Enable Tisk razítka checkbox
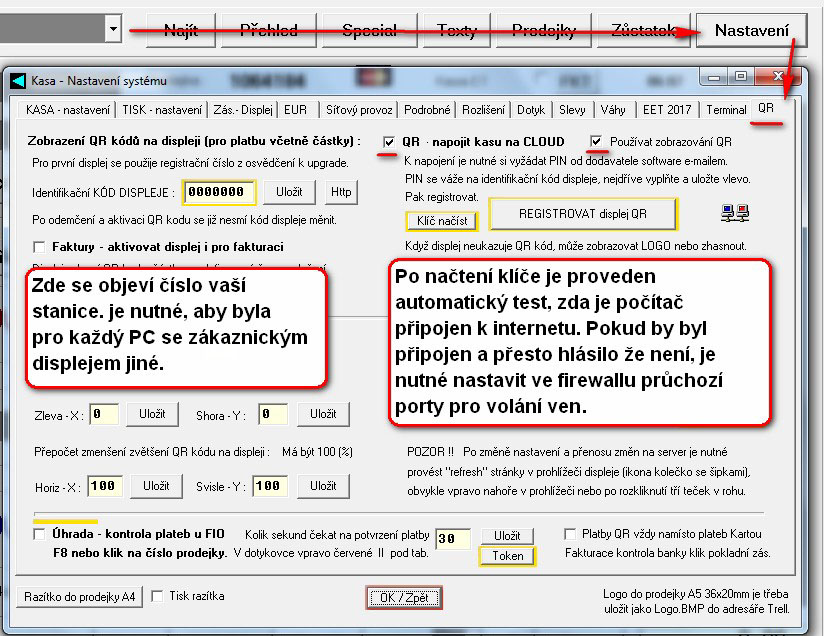This screenshot has width=824, height=636. point(157,597)
